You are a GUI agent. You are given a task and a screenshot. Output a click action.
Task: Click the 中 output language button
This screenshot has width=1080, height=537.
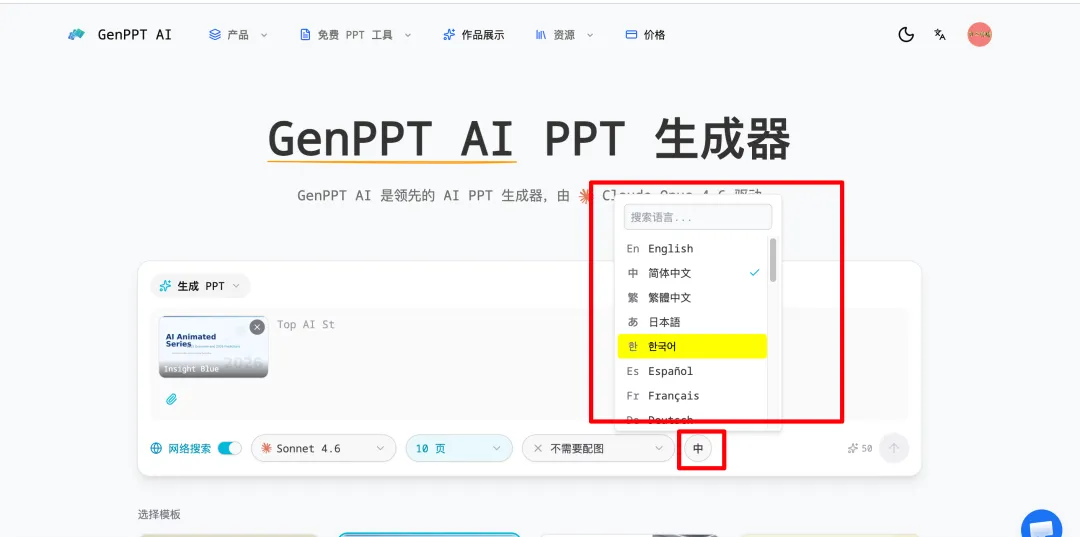[x=698, y=449]
